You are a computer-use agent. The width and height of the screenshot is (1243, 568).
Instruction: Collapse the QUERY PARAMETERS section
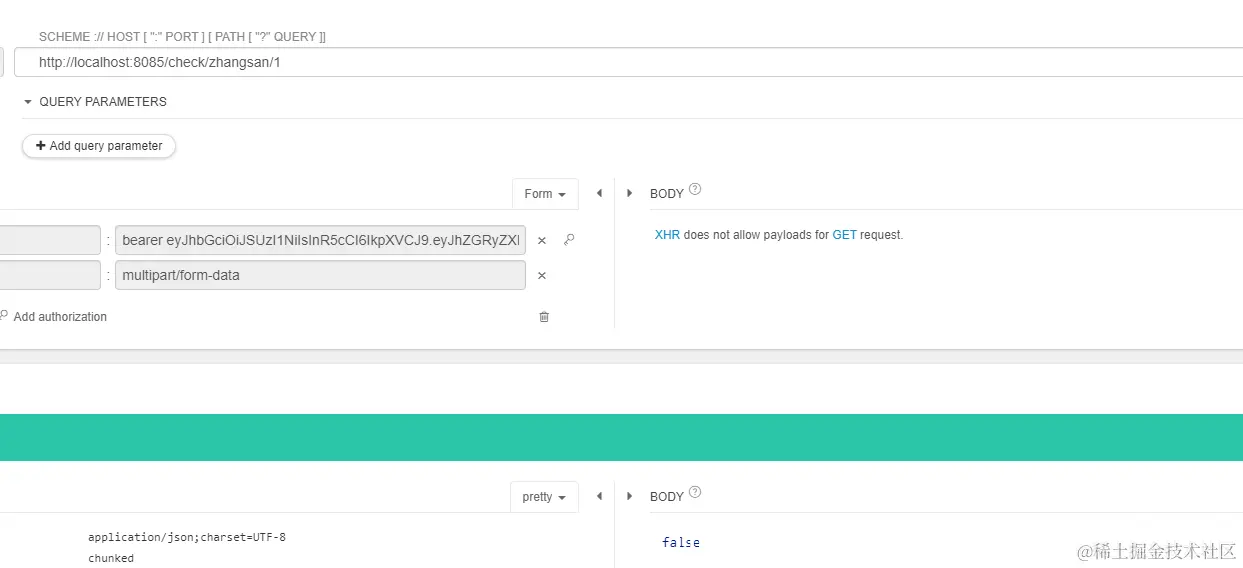point(28,102)
